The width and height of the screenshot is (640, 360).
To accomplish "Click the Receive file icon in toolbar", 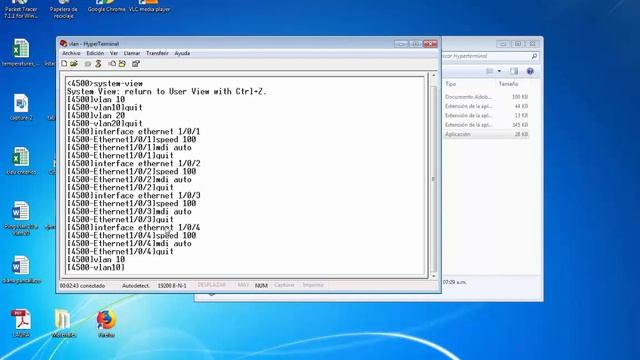I will (x=122, y=64).
